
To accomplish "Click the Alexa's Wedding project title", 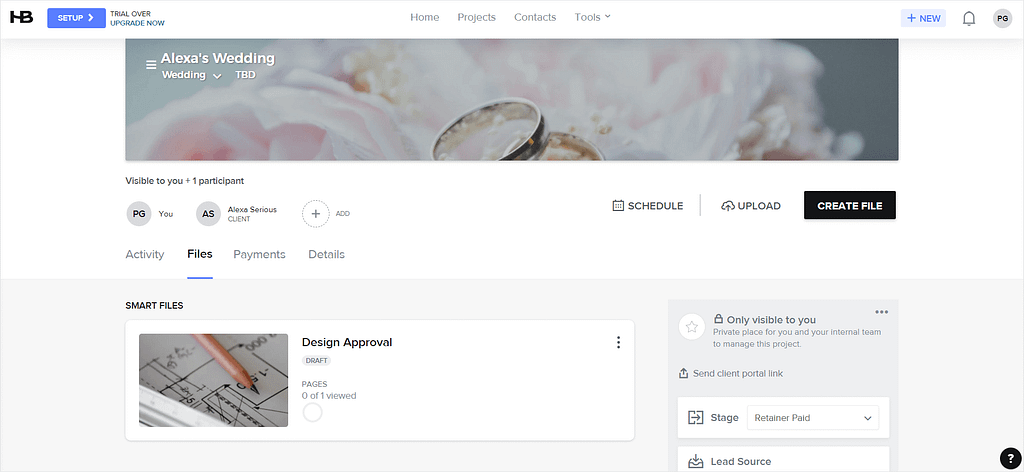I will coord(217,58).
